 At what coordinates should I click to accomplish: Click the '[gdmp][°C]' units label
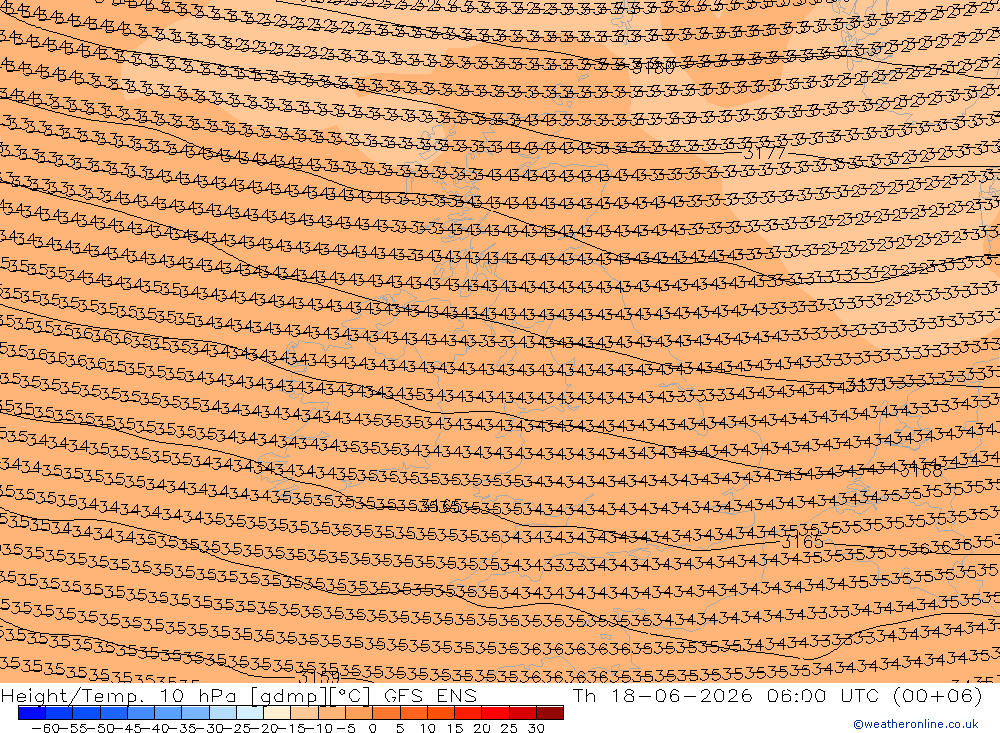(x=311, y=695)
